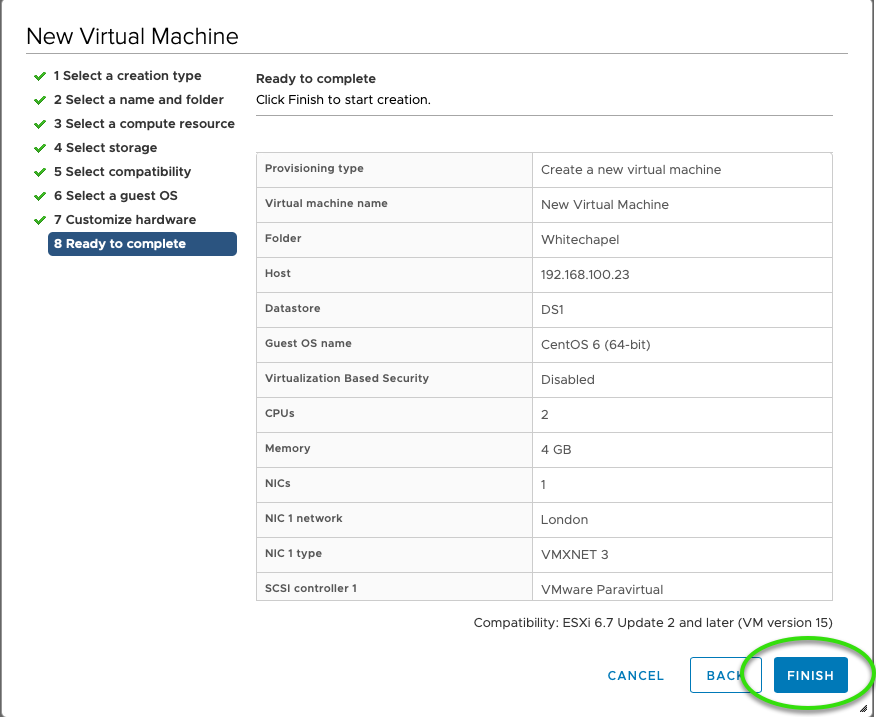This screenshot has width=876, height=717.
Task: Go to step 1 Select a creation type
Action: pyautogui.click(x=127, y=75)
